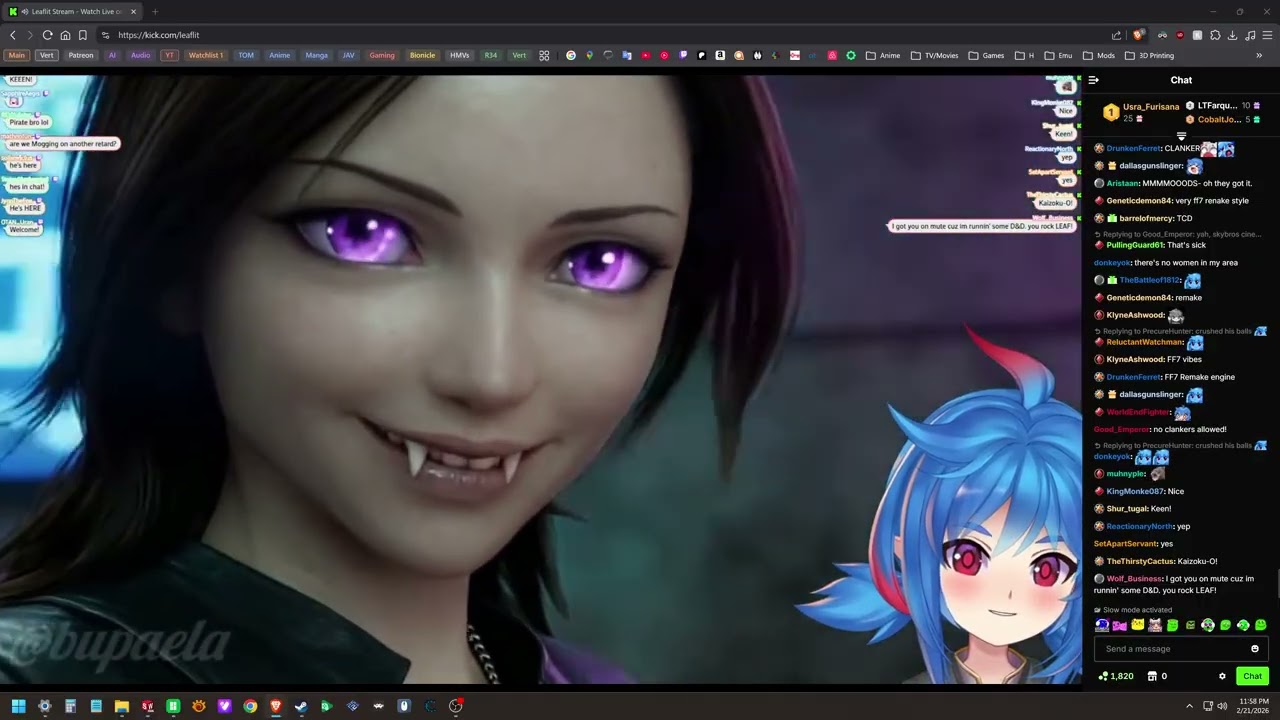1280x720 pixels.
Task: Insert the yellow cat quick emote
Action: point(1137,625)
